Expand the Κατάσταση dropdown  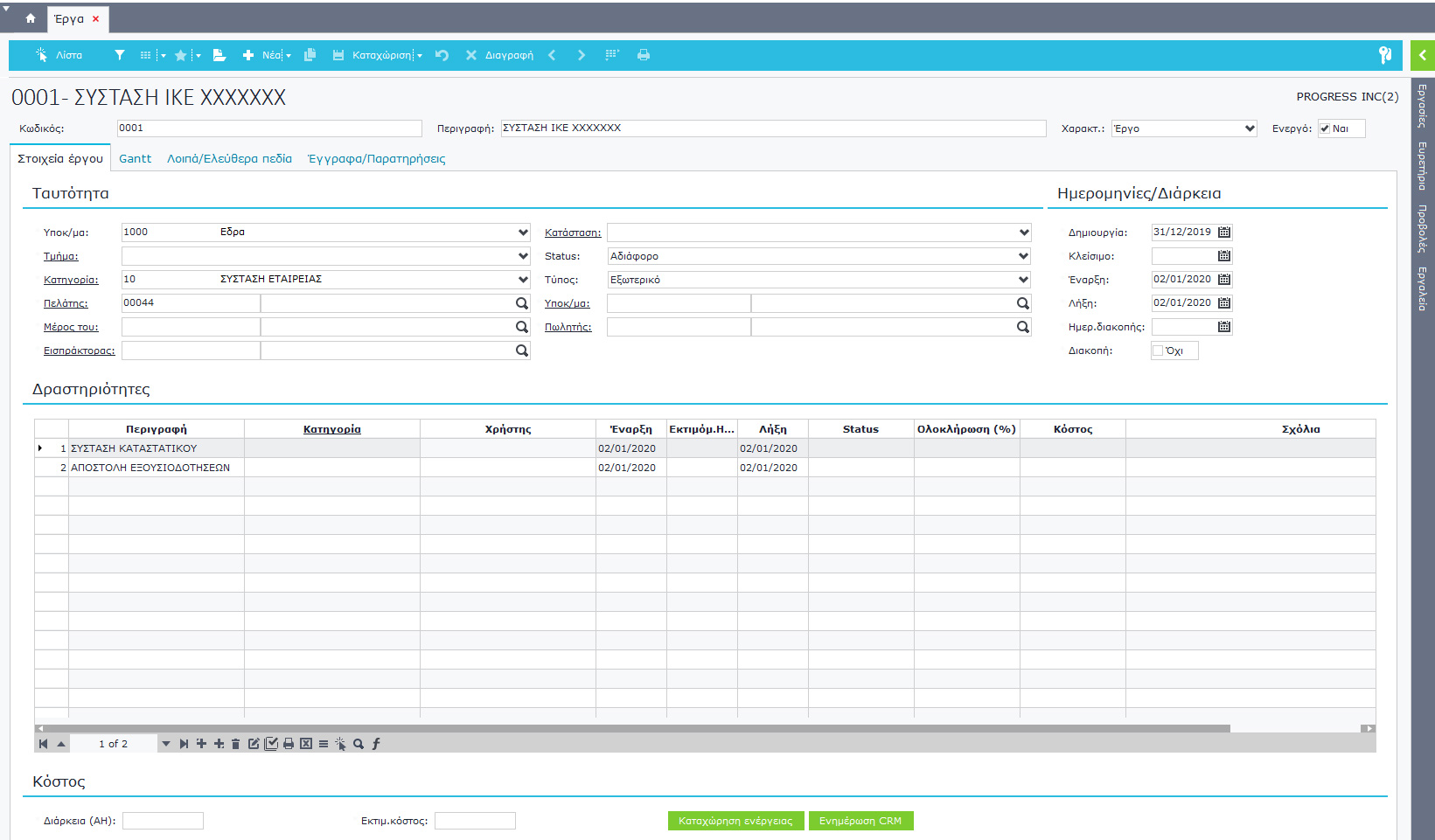click(1024, 233)
